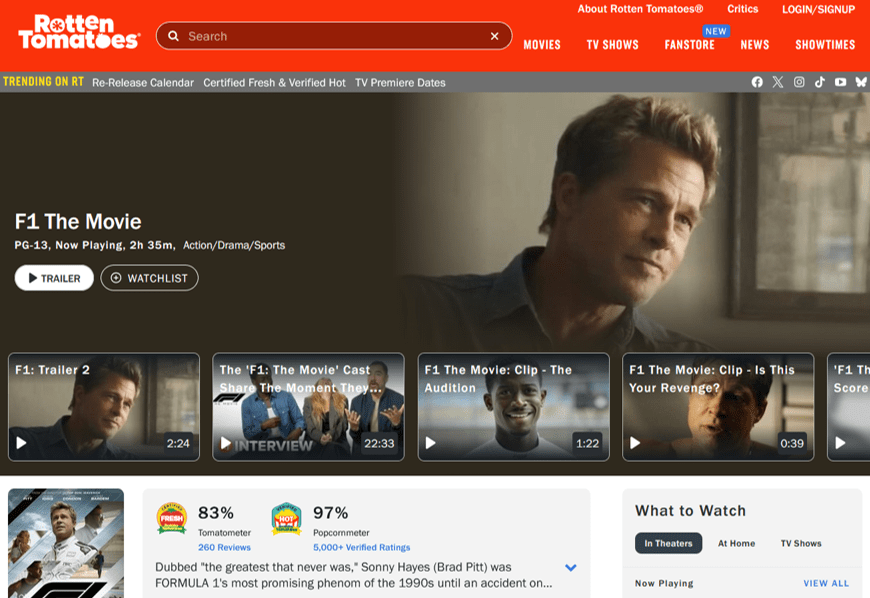
Task: Click into the Search input field
Action: coord(330,36)
